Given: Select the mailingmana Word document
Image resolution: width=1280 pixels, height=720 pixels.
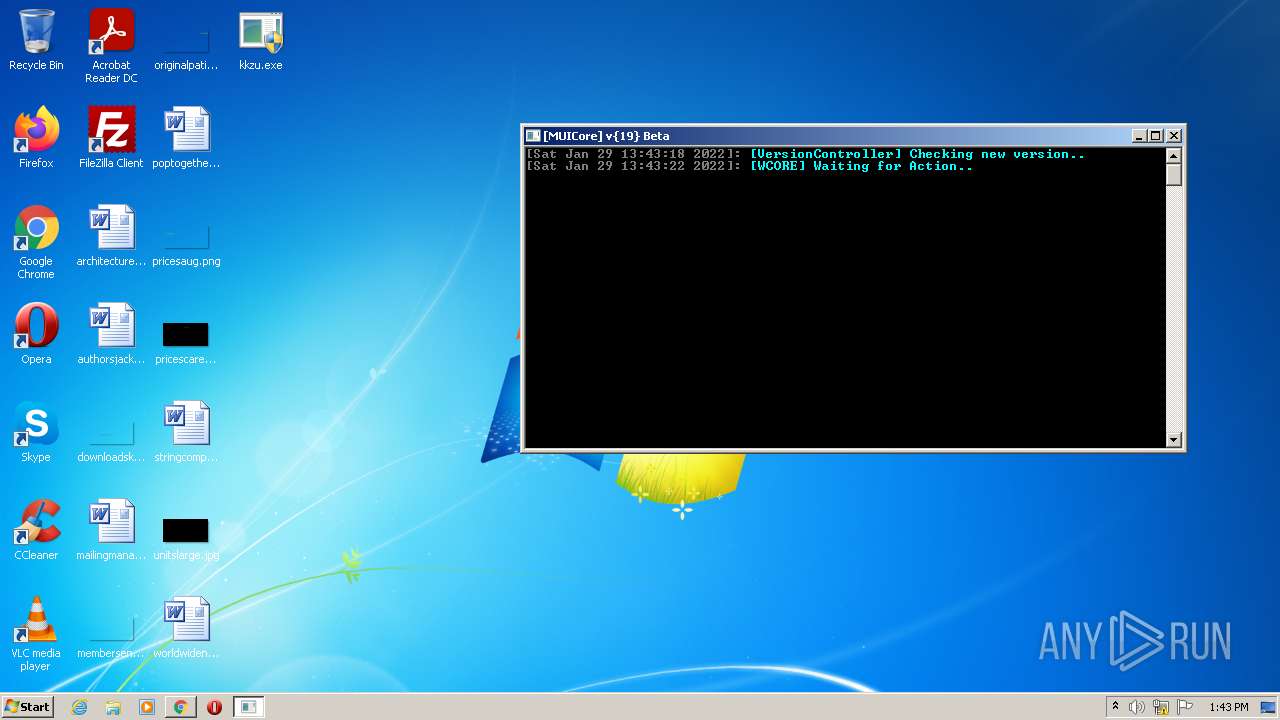Looking at the screenshot, I should [111, 531].
